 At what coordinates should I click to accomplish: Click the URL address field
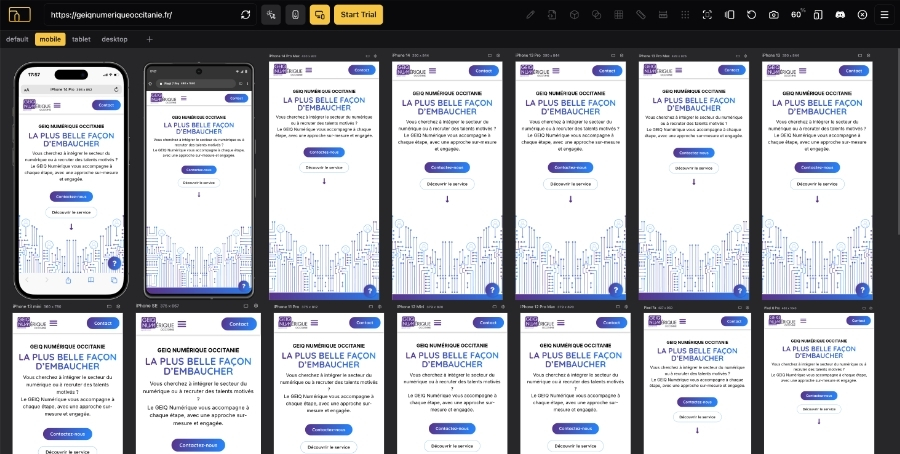(x=140, y=15)
